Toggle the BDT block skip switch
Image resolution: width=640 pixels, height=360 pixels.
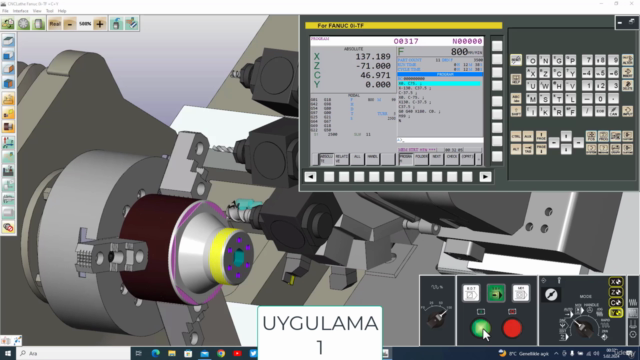pyautogui.click(x=471, y=293)
